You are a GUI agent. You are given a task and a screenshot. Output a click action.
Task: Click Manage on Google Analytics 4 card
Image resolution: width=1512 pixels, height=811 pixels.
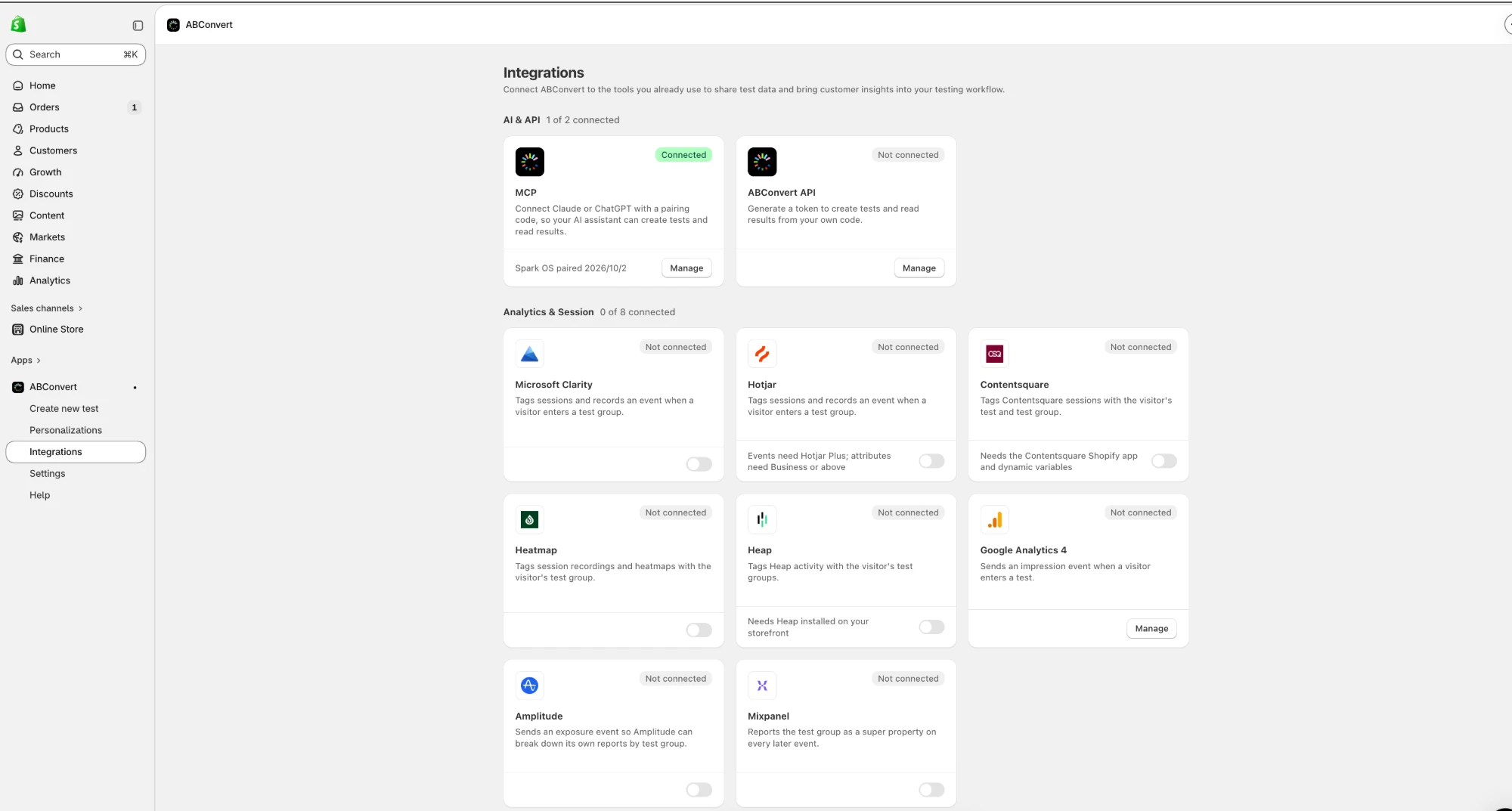coord(1151,629)
